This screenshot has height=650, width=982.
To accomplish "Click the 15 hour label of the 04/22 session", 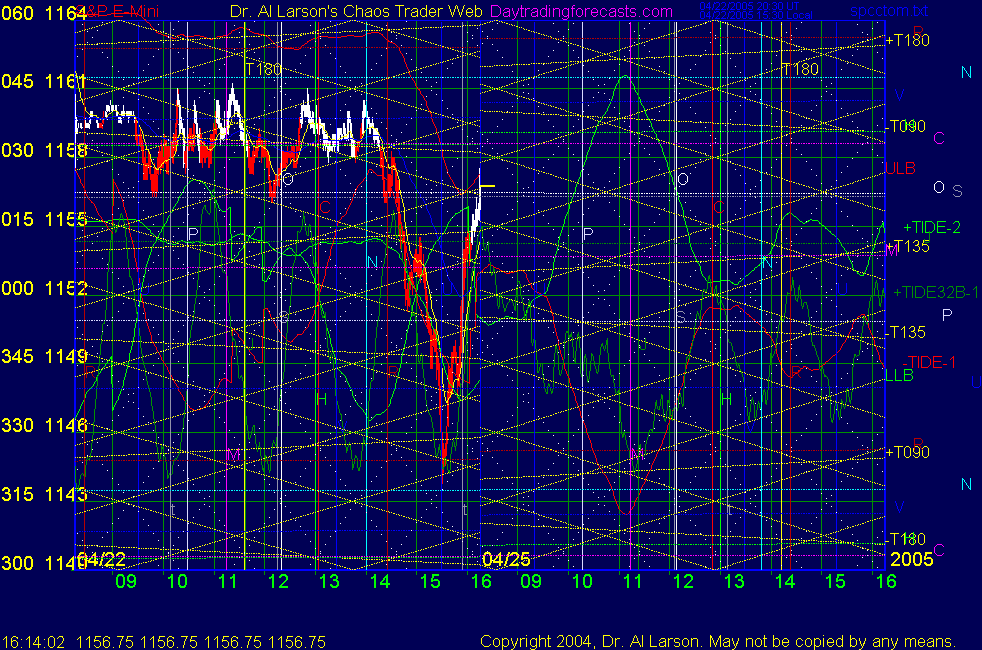I will click(430, 581).
